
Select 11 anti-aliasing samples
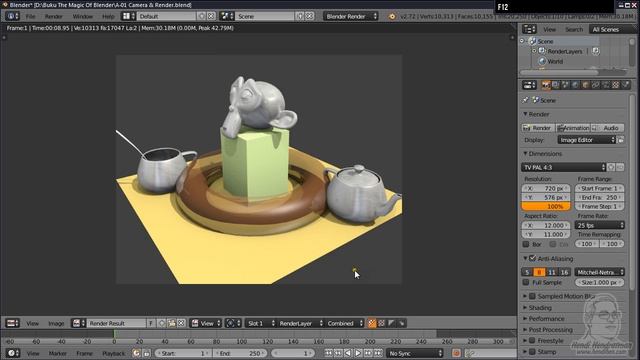(x=552, y=272)
